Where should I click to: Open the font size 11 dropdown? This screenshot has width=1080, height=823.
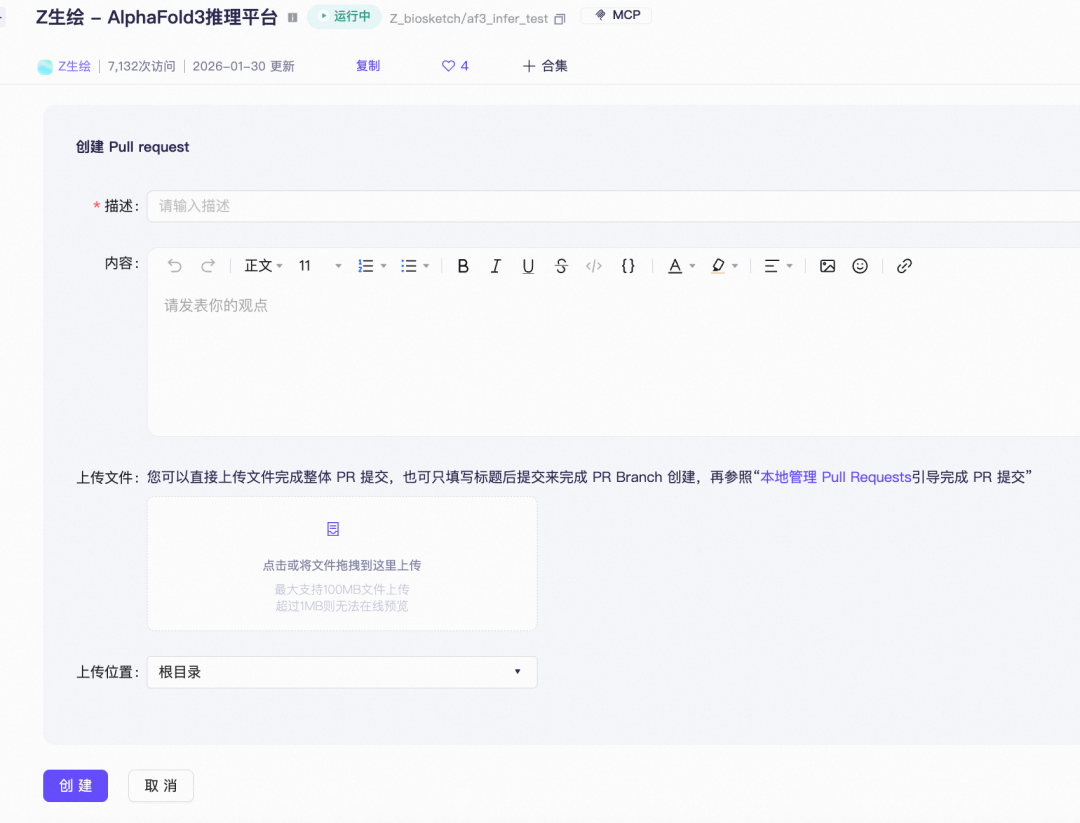320,266
